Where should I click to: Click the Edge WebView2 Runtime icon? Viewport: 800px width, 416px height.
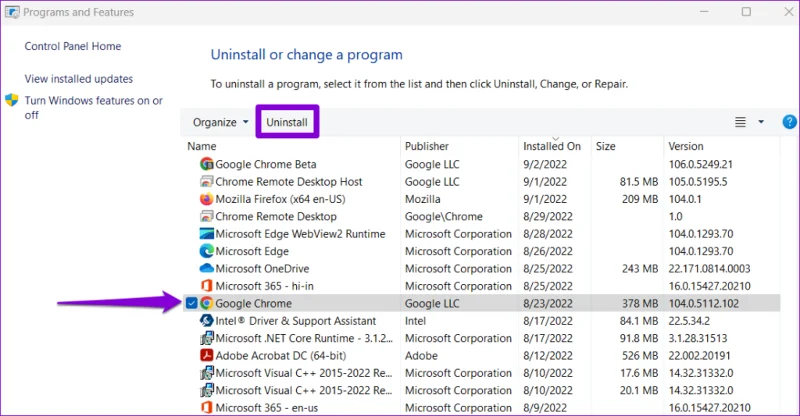207,234
